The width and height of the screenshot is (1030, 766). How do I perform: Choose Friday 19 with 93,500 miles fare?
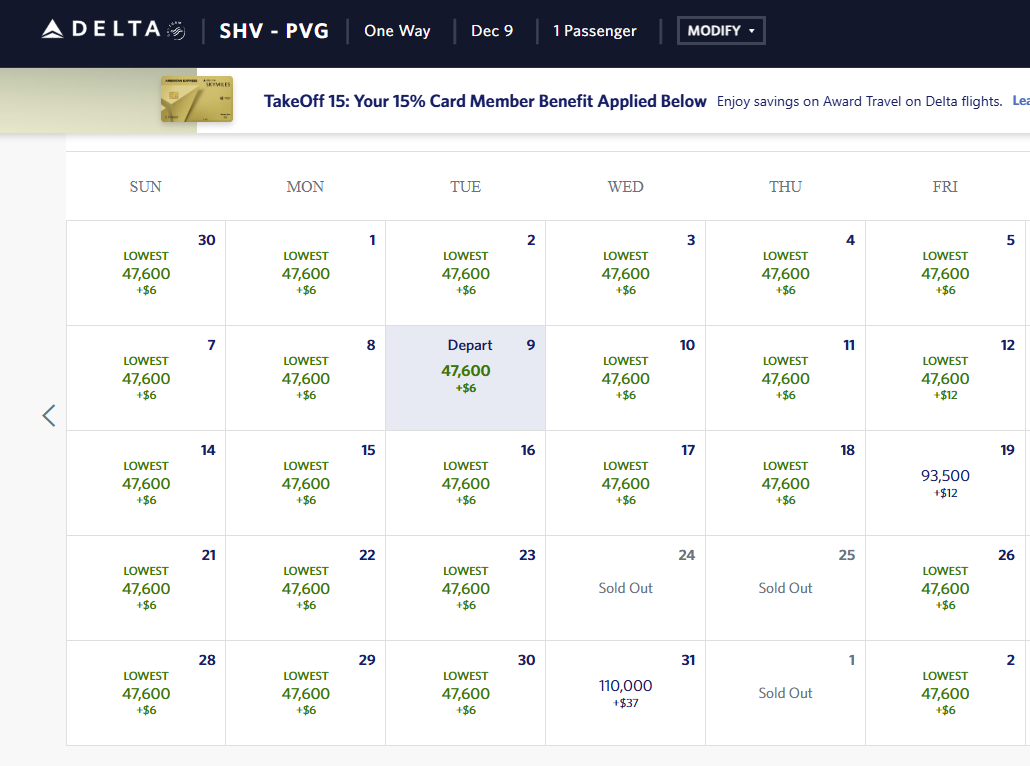pos(945,483)
